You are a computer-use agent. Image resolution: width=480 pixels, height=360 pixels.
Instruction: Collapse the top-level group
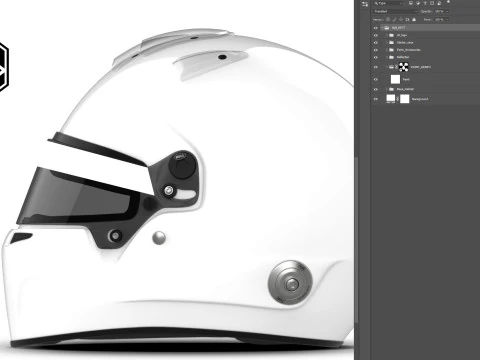[x=382, y=28]
